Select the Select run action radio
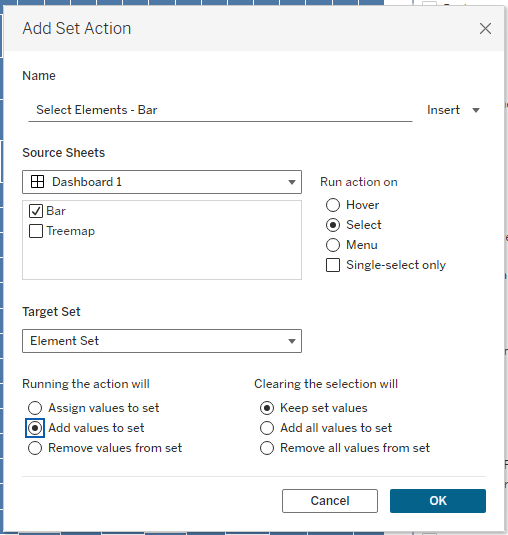 coord(333,225)
